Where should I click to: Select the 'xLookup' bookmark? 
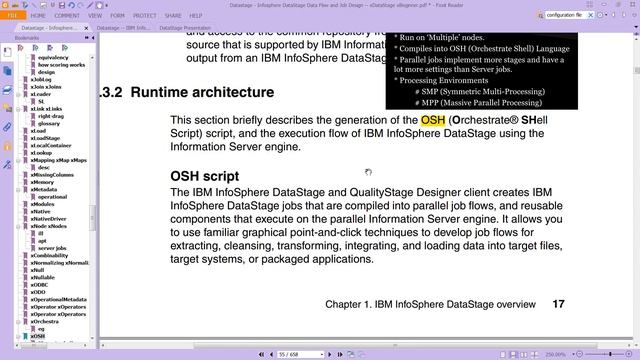coord(41,153)
